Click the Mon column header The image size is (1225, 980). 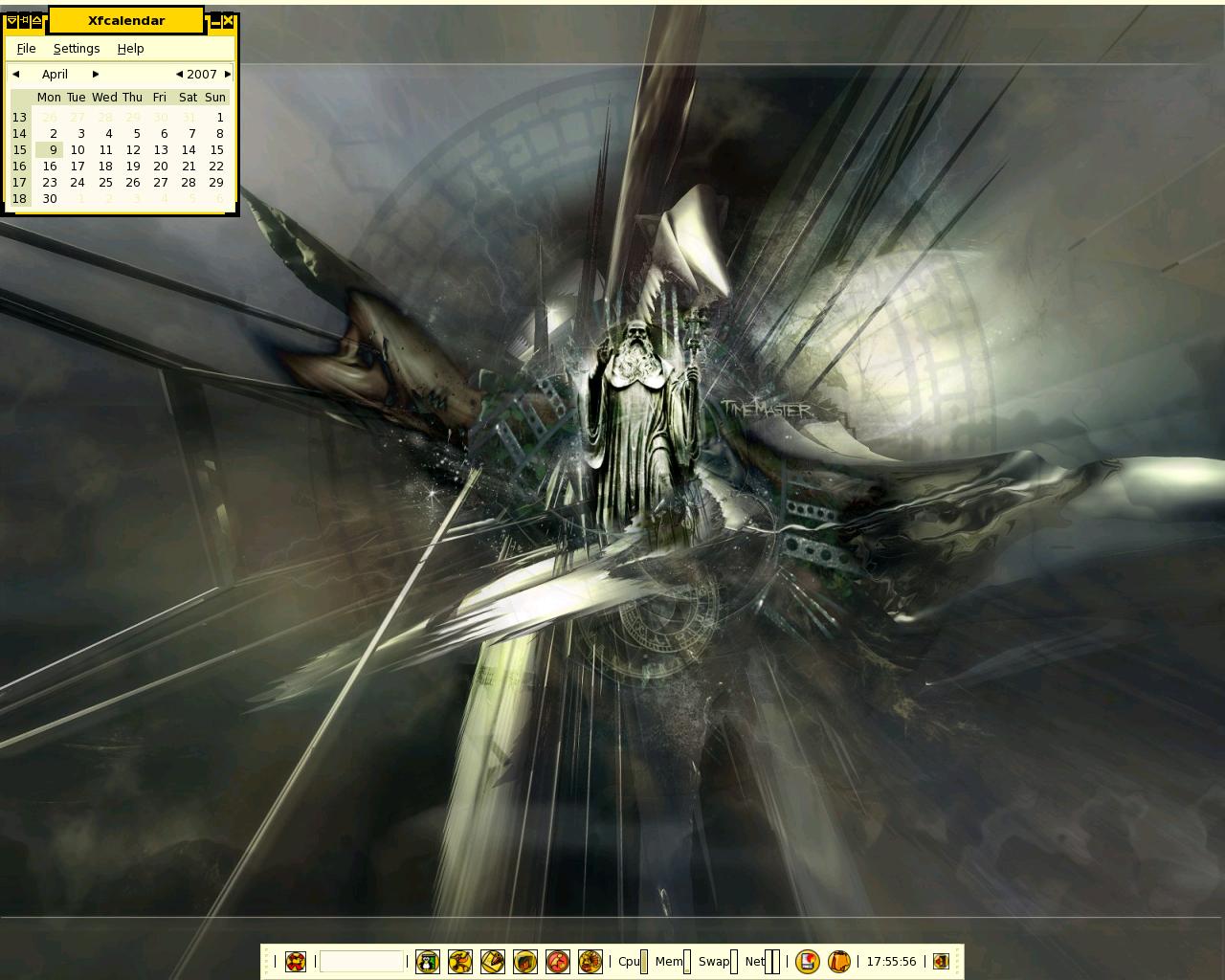[49, 97]
